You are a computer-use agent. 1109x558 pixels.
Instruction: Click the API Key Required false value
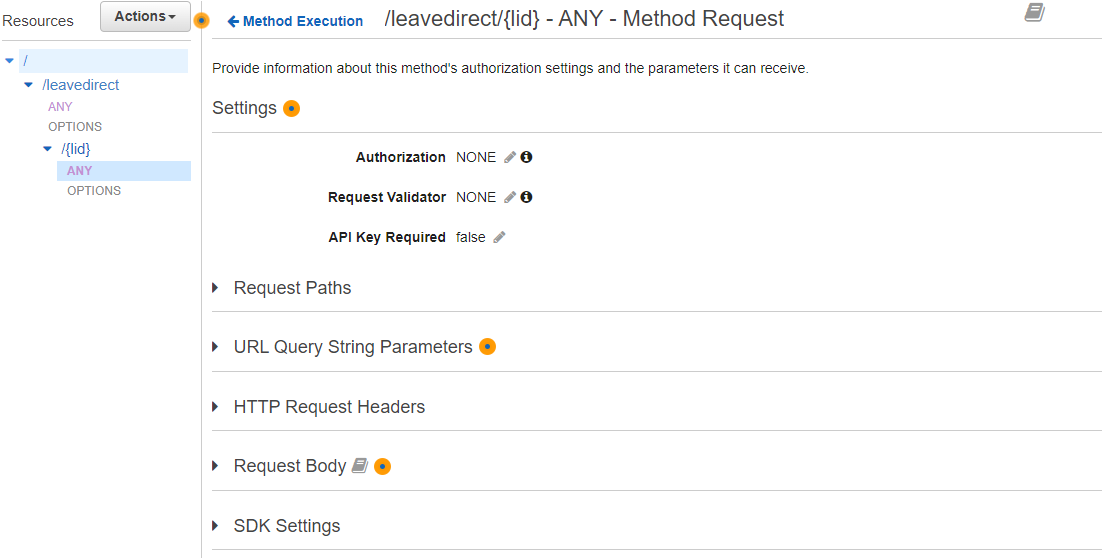(x=471, y=238)
